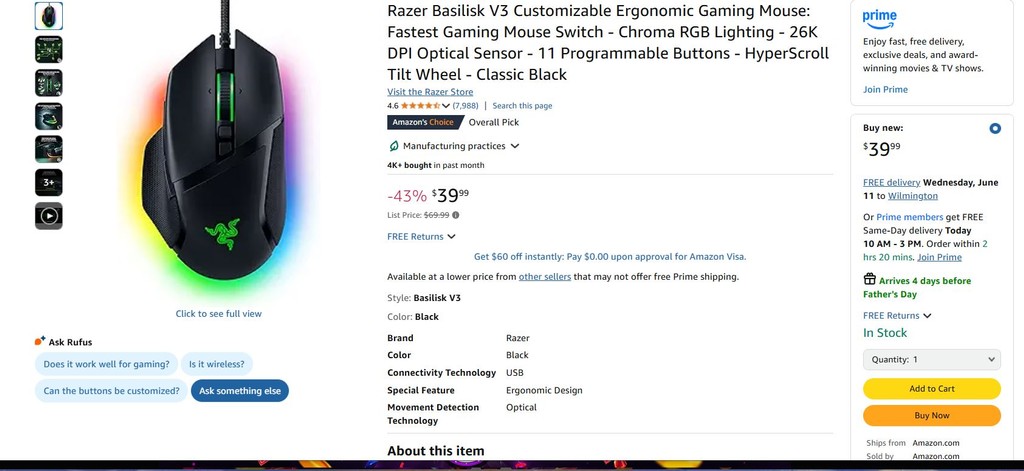
Task: Open the Quantity dropdown
Action: click(931, 359)
